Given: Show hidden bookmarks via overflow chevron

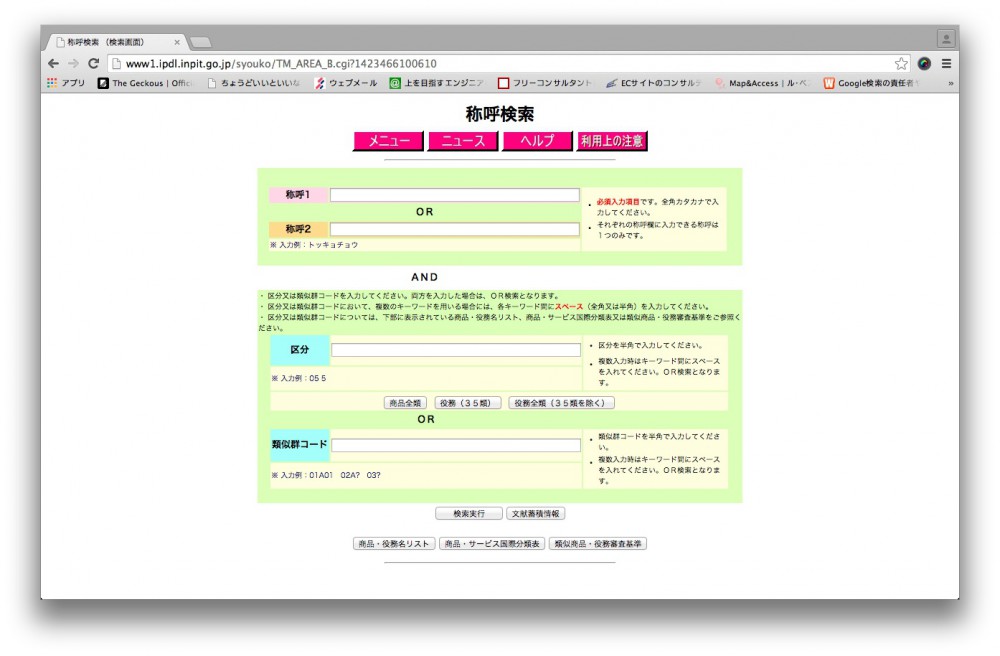Looking at the screenshot, I should coord(950,83).
